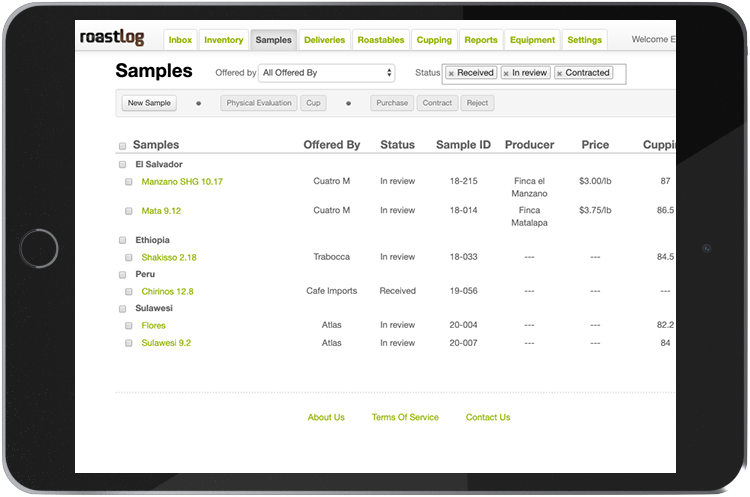Open the Offered by dropdown

click(x=327, y=73)
